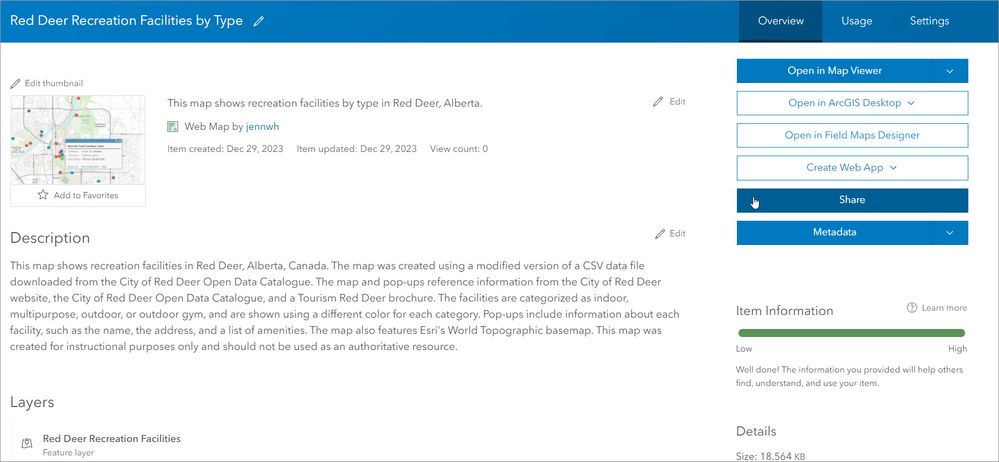Click the green Item Information progress bar
The width and height of the screenshot is (999, 462).
(x=851, y=333)
